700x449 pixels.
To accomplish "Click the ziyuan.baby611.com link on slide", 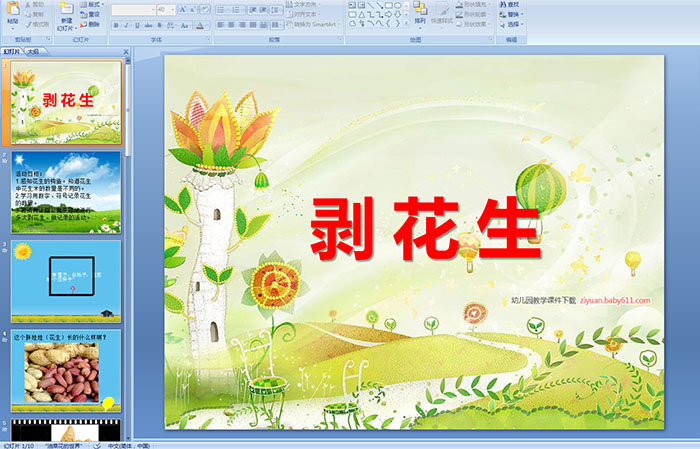I will click(x=615, y=300).
